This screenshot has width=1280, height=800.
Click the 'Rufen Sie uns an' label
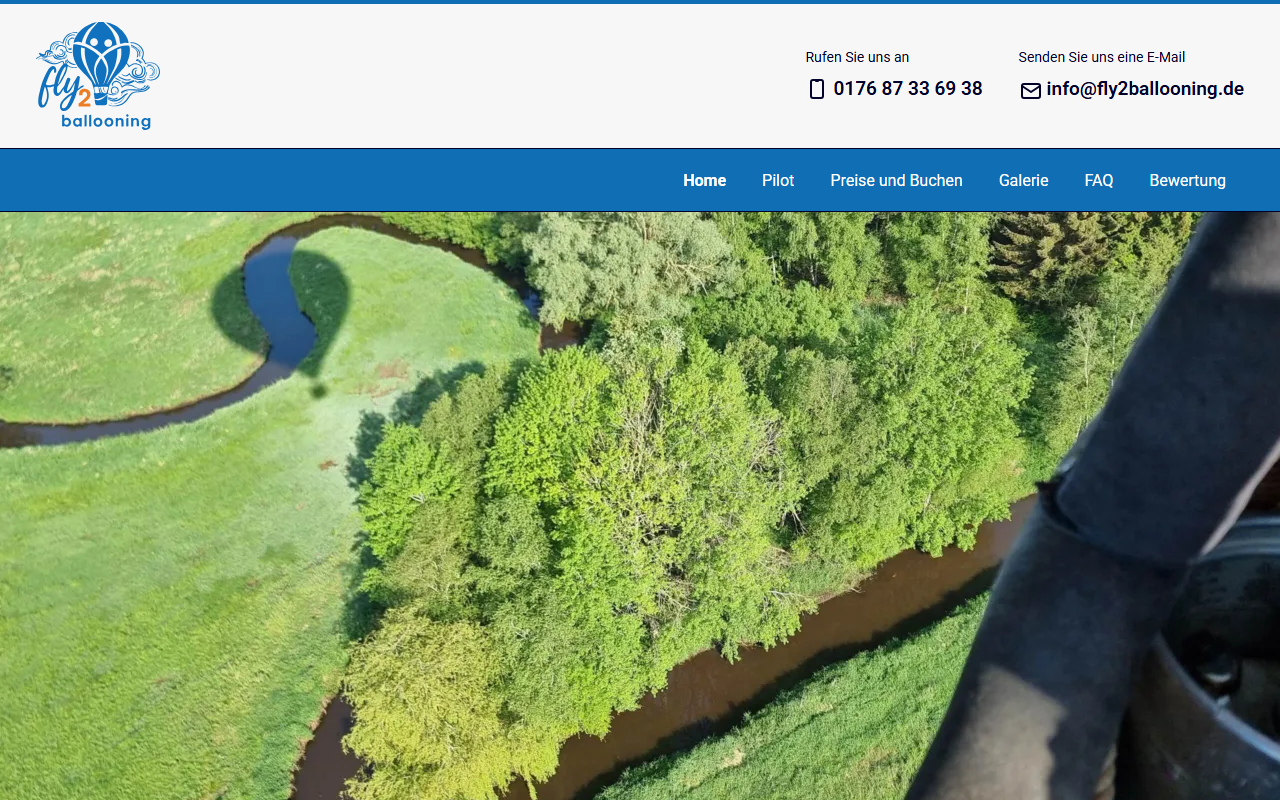point(857,58)
